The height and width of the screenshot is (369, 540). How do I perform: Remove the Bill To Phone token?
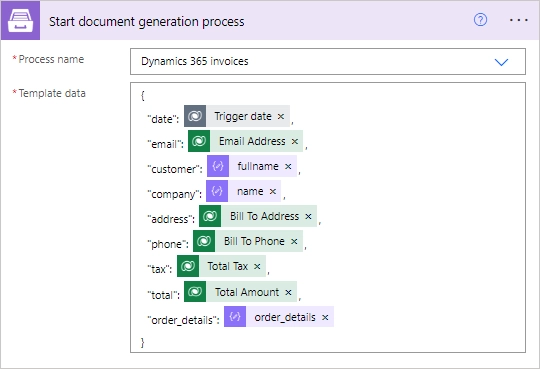(x=294, y=241)
